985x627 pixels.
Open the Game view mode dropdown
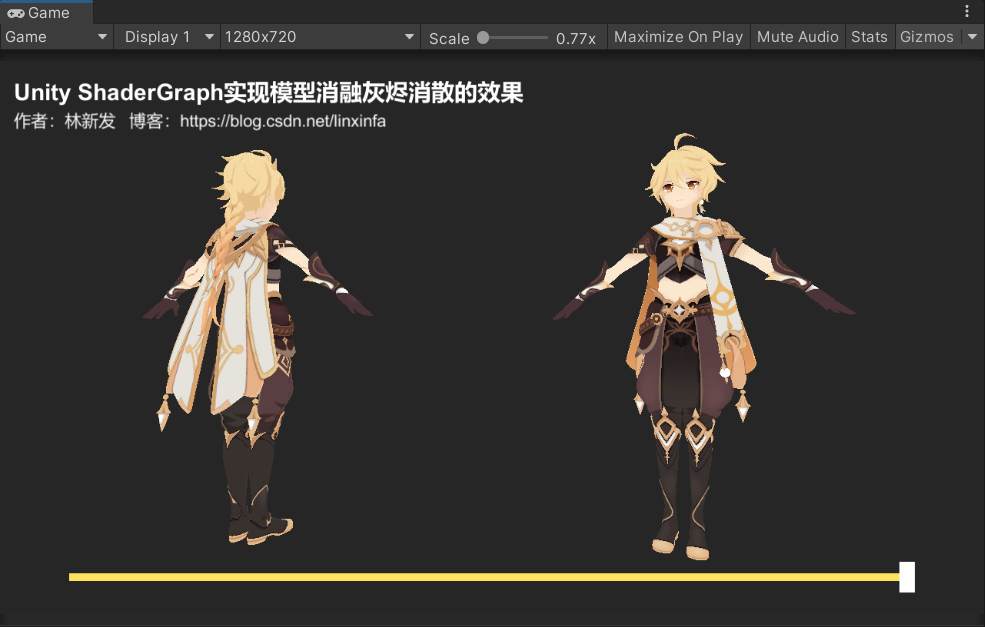(57, 37)
